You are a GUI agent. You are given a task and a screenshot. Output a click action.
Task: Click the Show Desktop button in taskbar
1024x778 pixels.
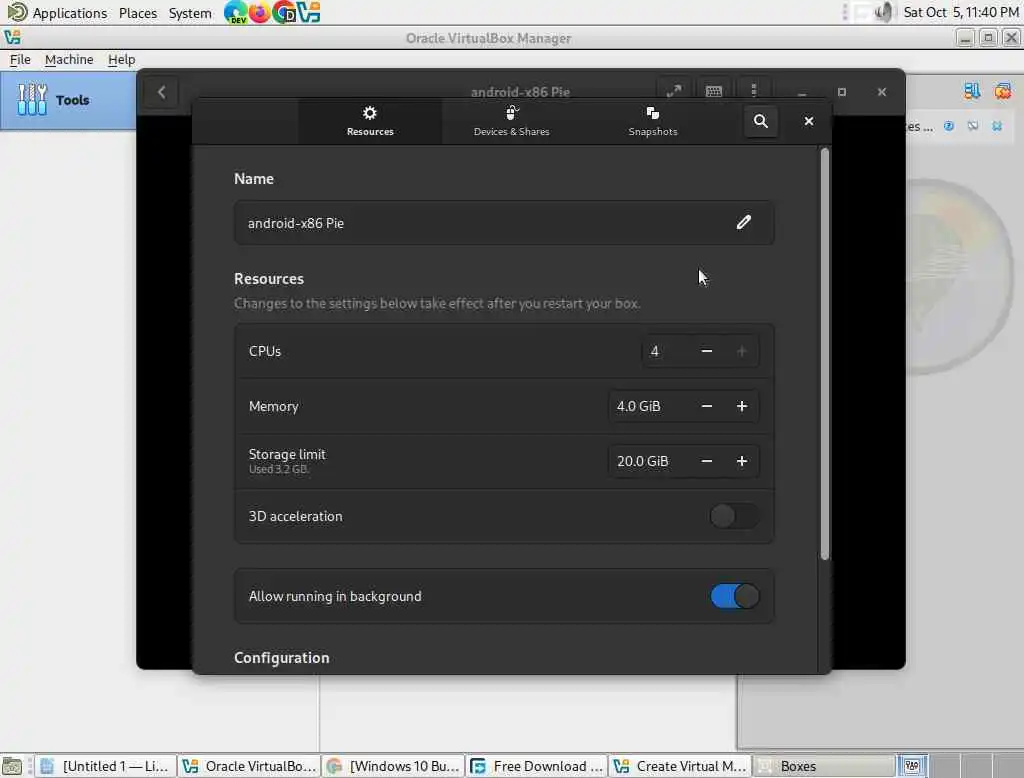(x=12, y=766)
